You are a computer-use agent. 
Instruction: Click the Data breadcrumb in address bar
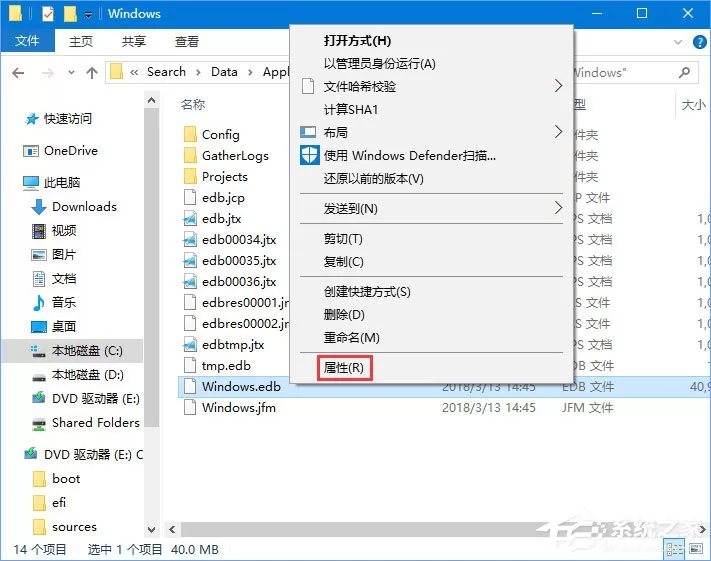(224, 72)
